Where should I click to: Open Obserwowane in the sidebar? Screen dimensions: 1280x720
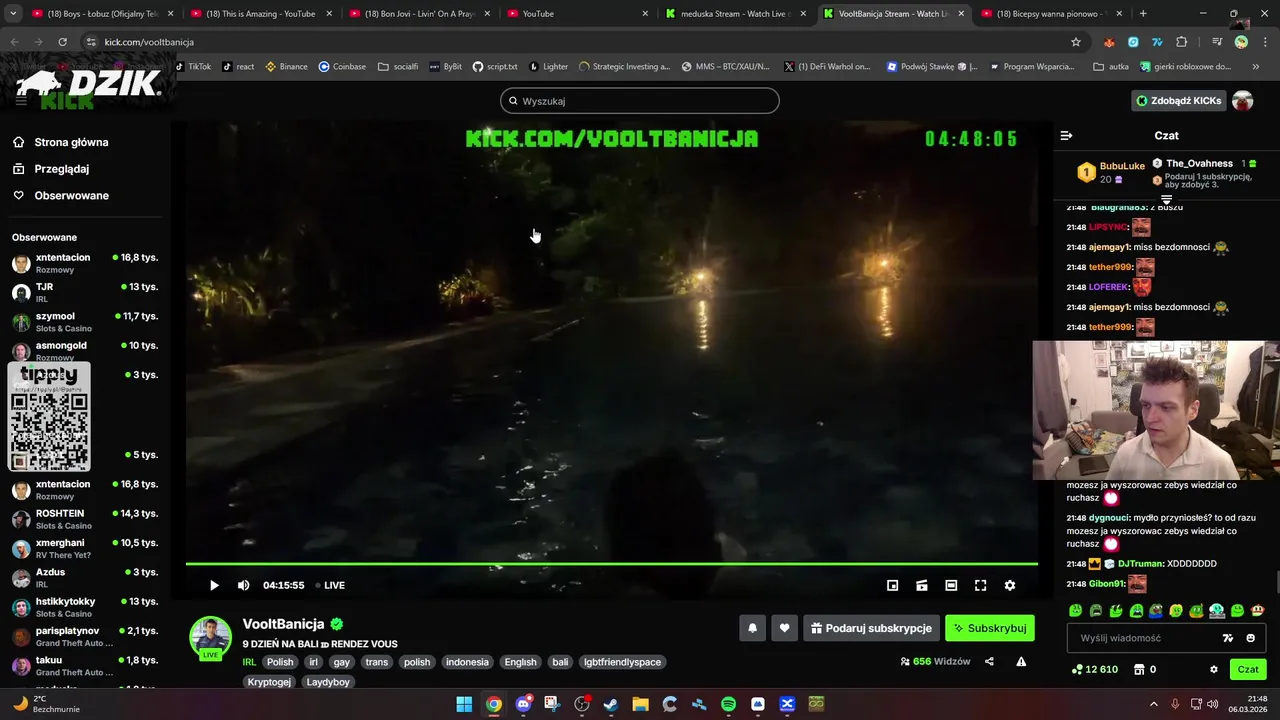pyautogui.click(x=71, y=195)
